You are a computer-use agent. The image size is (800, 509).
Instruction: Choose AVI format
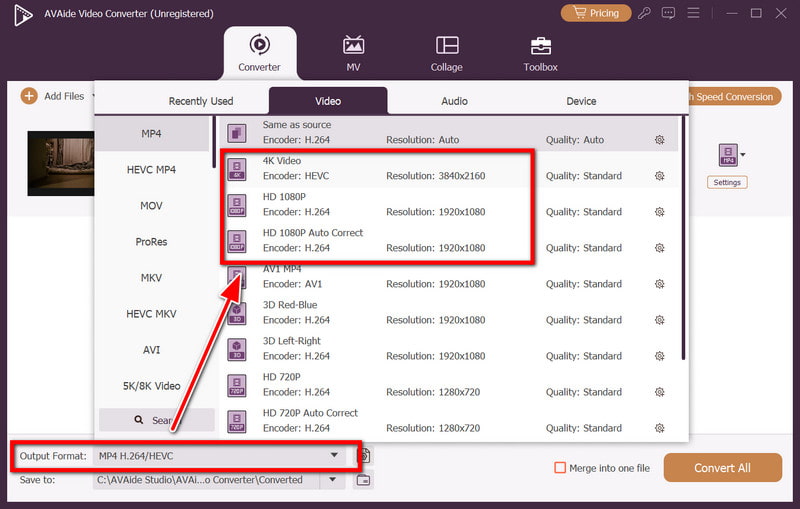(x=152, y=350)
